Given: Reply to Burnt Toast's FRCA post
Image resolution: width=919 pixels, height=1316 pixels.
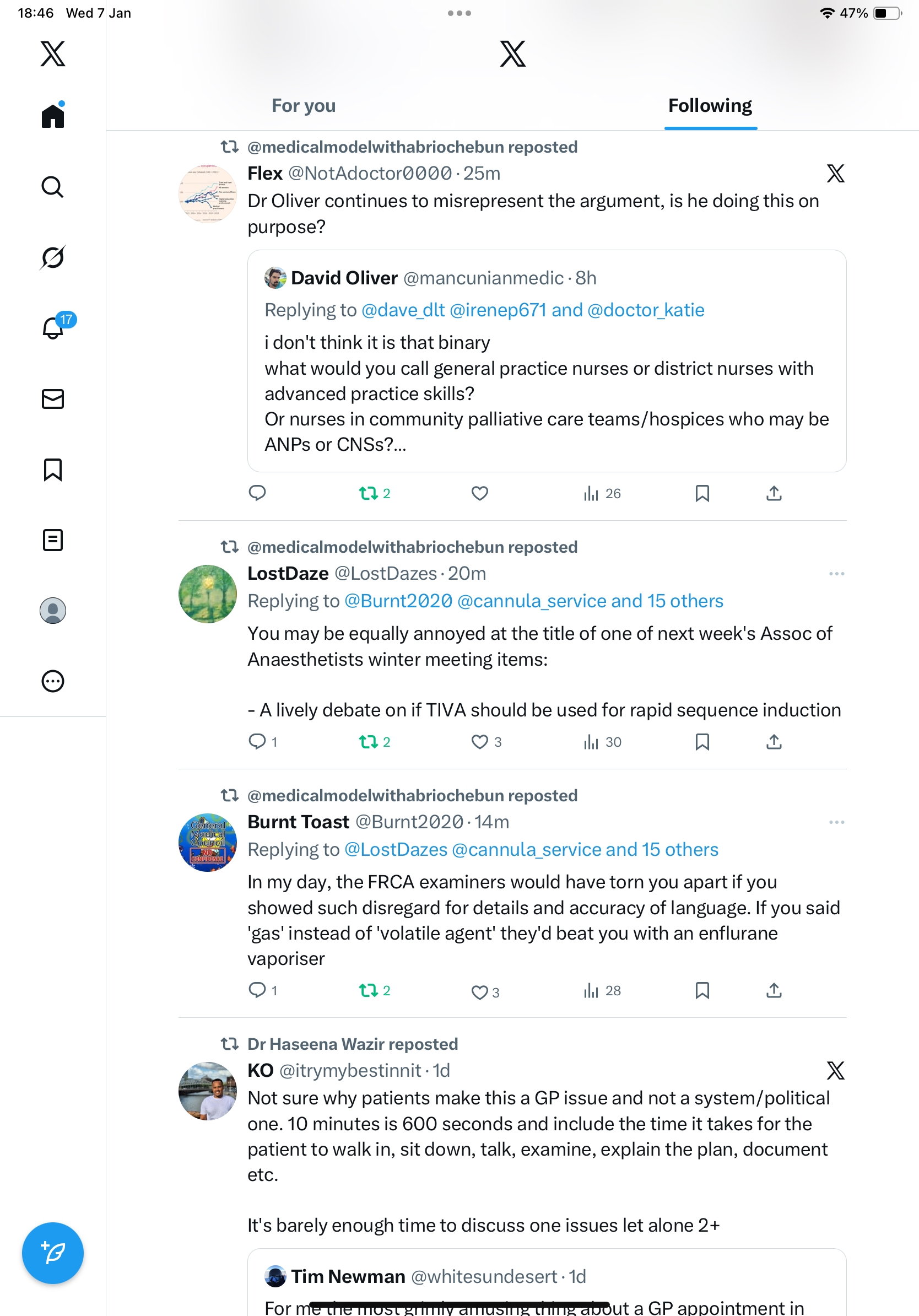Looking at the screenshot, I should pos(257,990).
